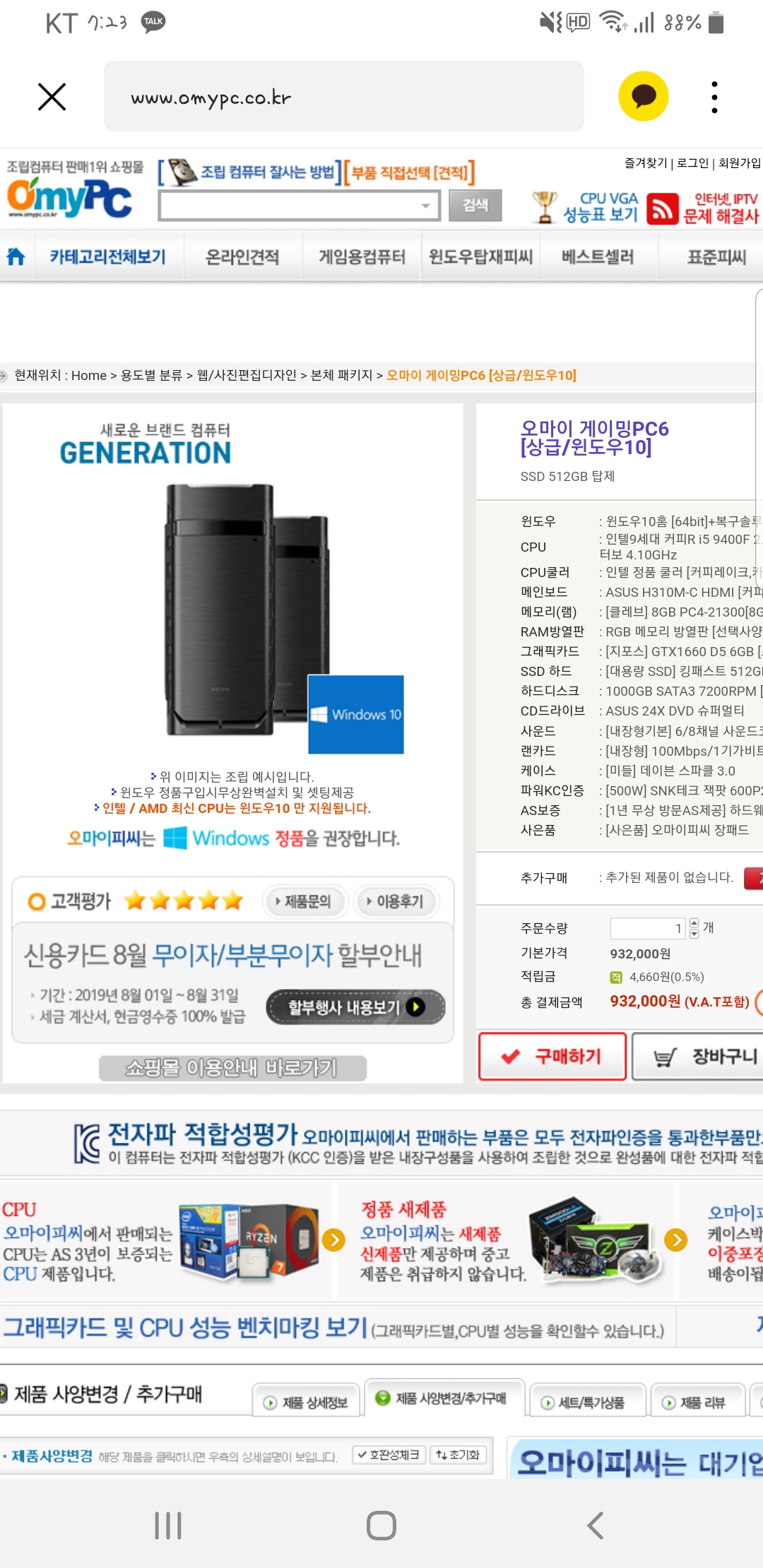Click the five-star customer rating
Image resolution: width=763 pixels, height=1568 pixels.
tap(184, 901)
